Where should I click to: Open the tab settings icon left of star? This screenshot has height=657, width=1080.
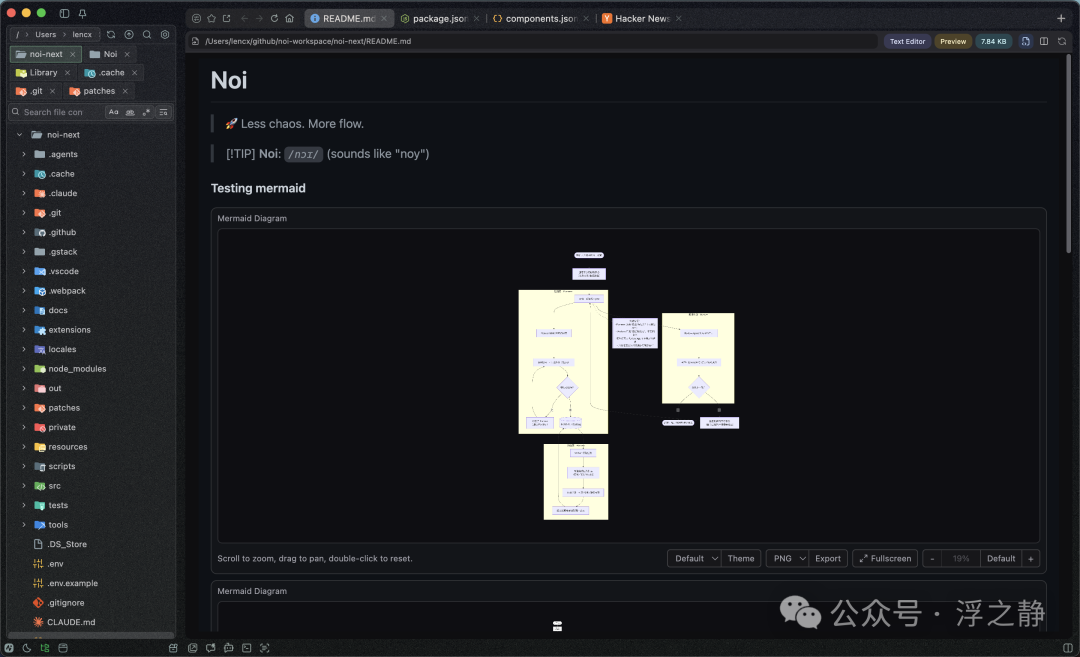(x=196, y=19)
